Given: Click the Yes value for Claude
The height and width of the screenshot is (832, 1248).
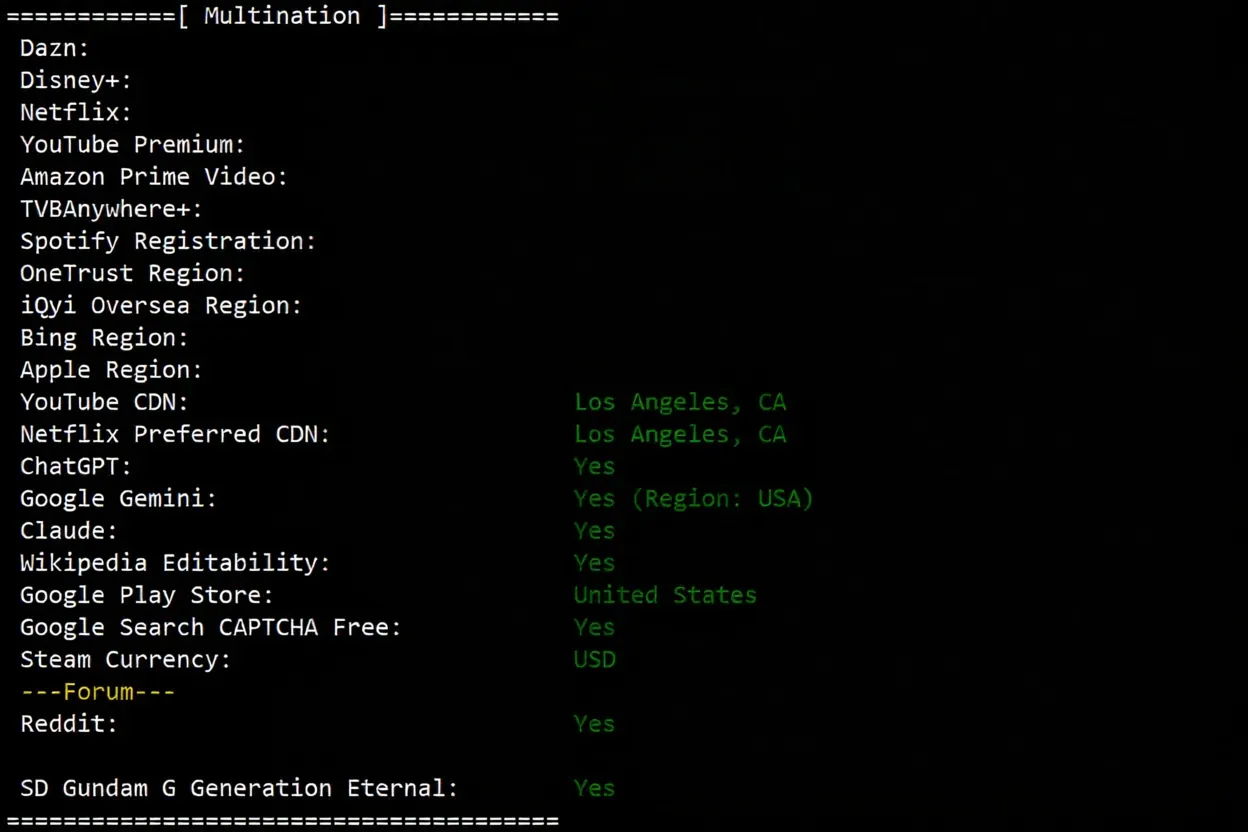Looking at the screenshot, I should click(594, 530).
